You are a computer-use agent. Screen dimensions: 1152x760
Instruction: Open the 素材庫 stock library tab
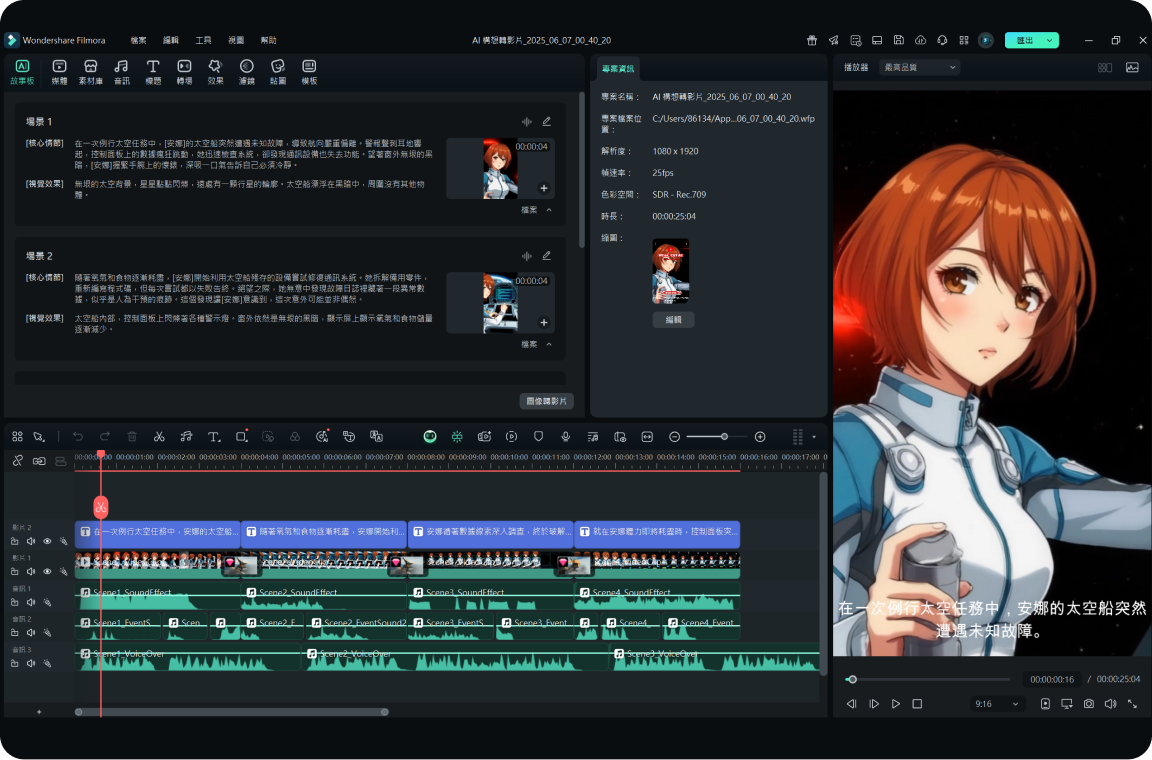90,72
